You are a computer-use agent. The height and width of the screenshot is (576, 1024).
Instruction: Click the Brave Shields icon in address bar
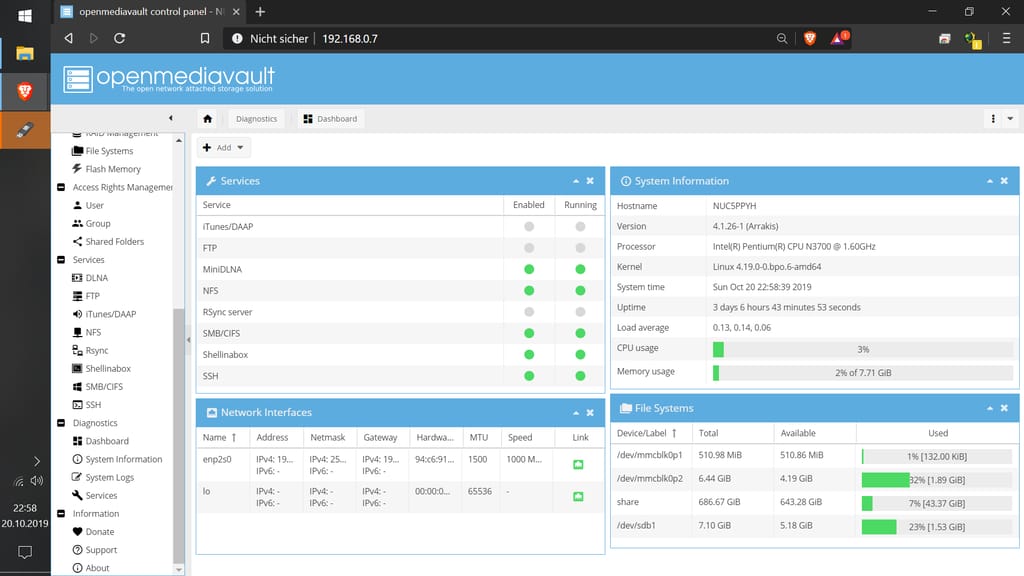[809, 38]
